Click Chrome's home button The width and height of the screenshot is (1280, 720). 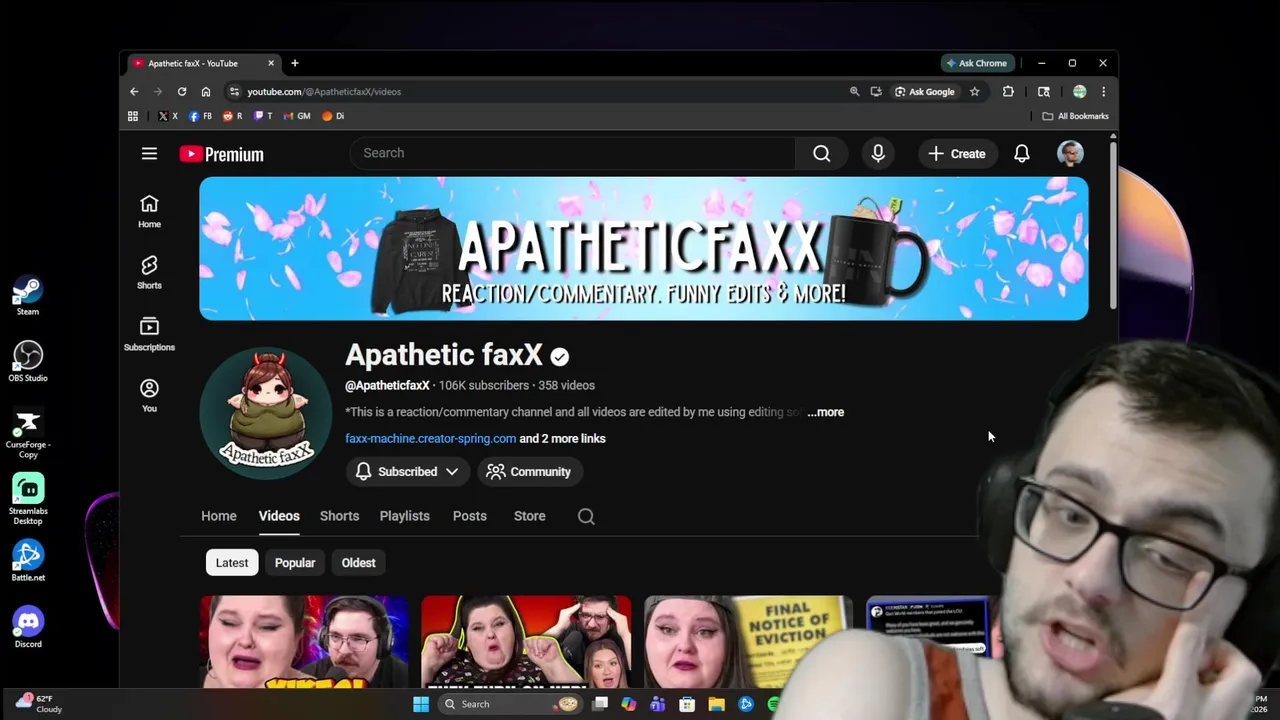206,91
